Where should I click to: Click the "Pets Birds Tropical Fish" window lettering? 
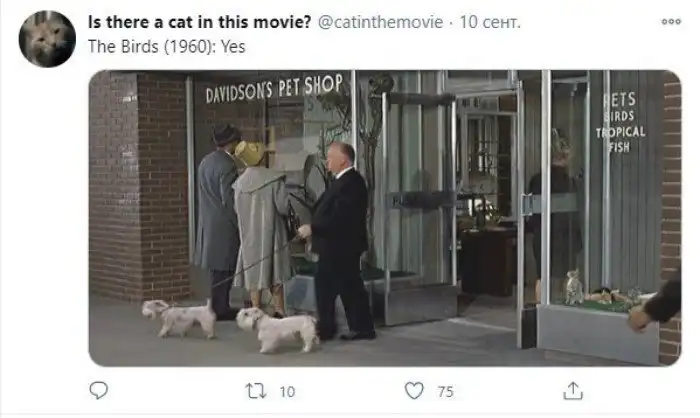pos(621,123)
